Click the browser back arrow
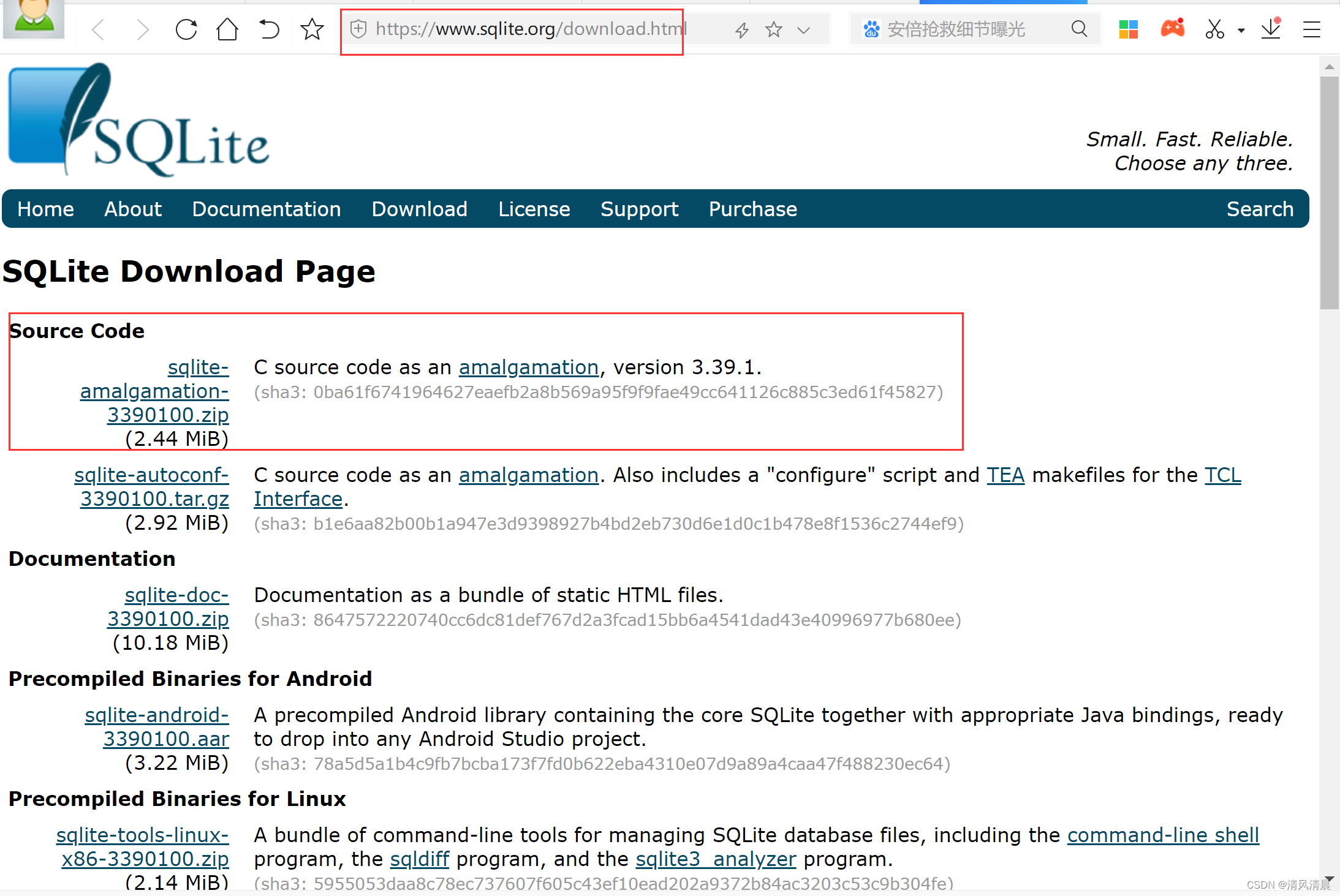Screen dimensions: 1340x896 (99, 29)
